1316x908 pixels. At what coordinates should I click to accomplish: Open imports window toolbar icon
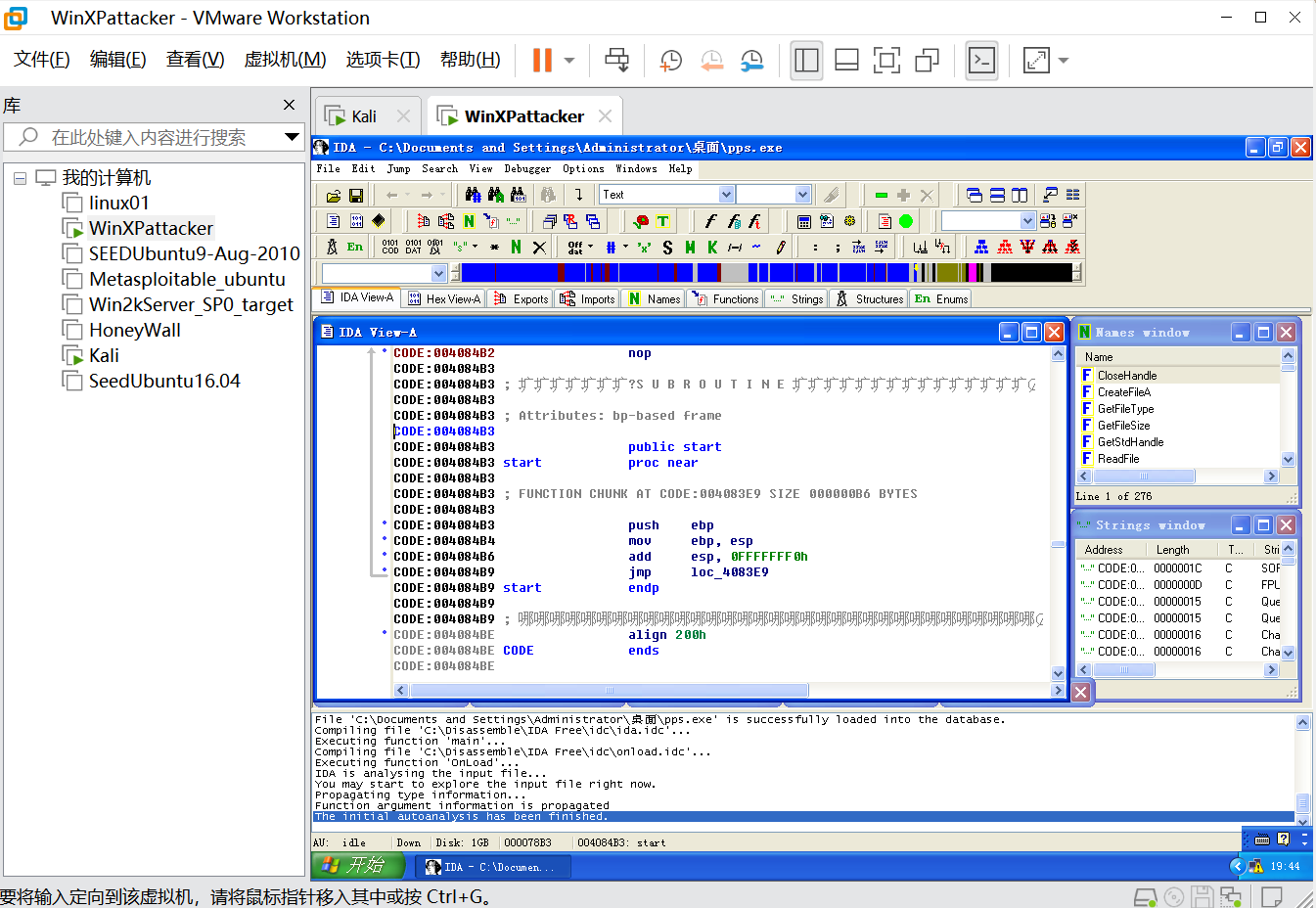click(x=446, y=221)
